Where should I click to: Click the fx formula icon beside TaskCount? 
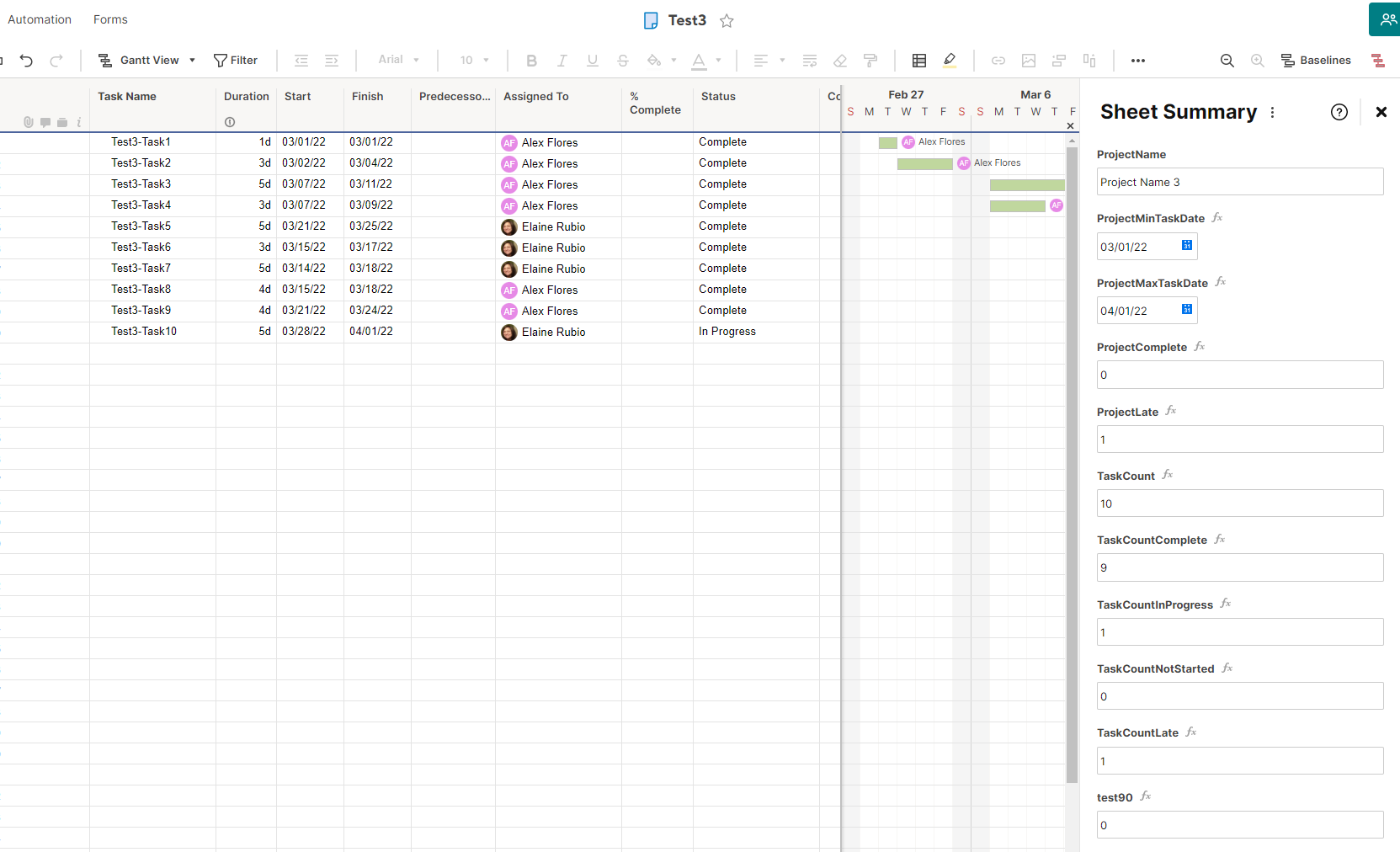pyautogui.click(x=1168, y=474)
